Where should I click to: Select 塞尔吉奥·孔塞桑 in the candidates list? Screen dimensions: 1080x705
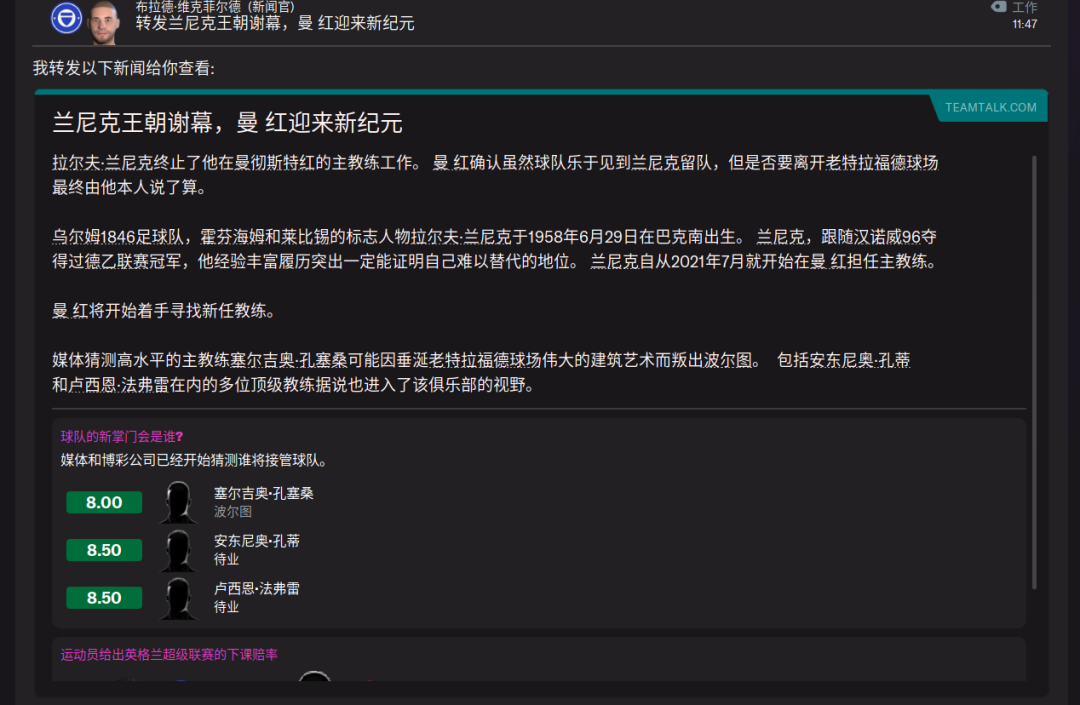[x=263, y=494]
